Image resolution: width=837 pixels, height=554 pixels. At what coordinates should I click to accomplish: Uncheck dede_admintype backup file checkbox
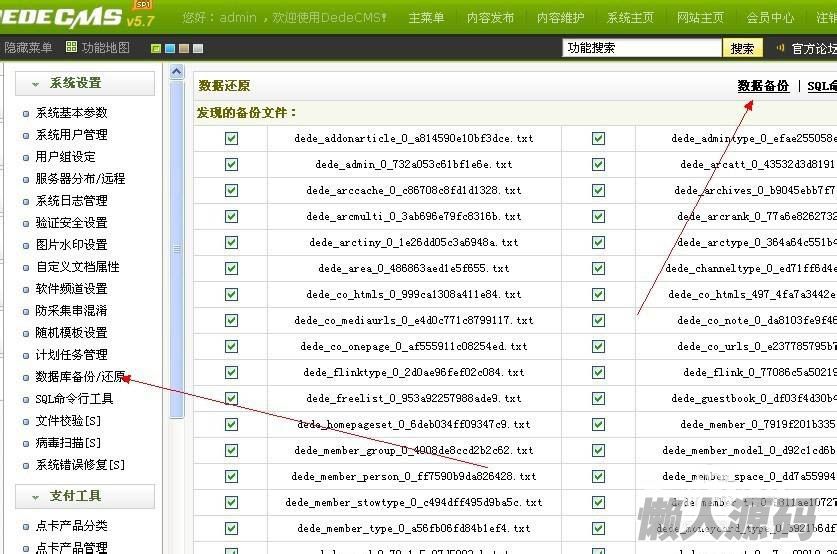(598, 138)
